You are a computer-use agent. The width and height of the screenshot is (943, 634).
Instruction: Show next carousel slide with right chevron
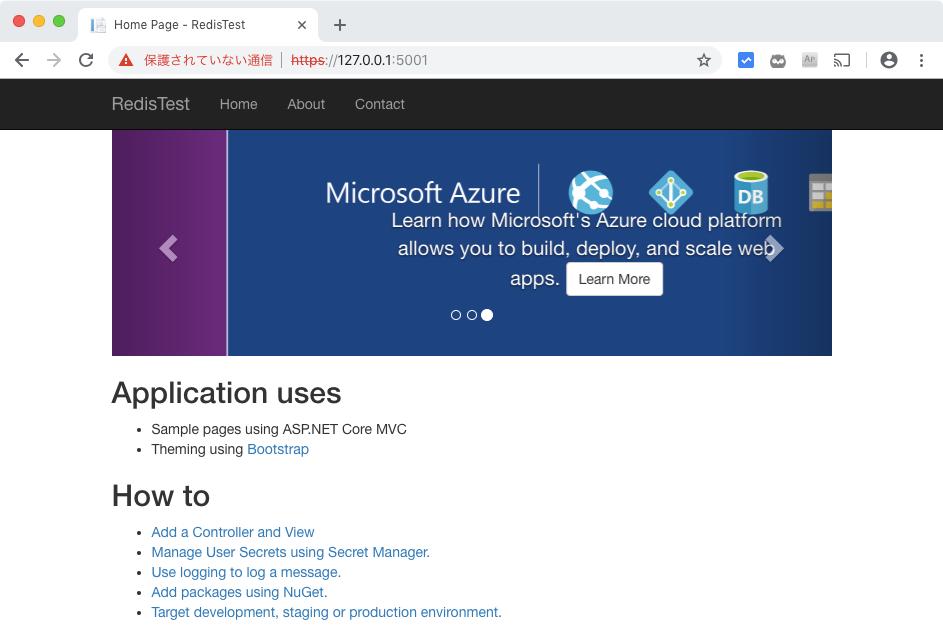point(774,248)
